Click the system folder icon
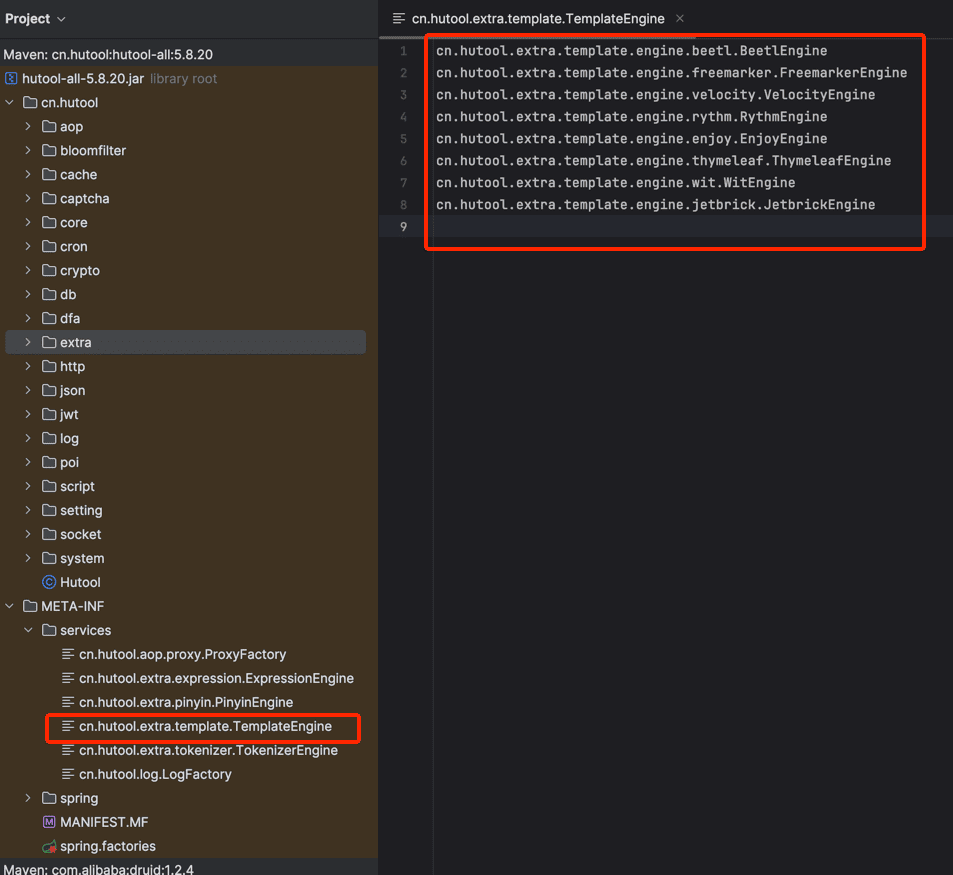Viewport: 953px width, 875px height. 49,558
